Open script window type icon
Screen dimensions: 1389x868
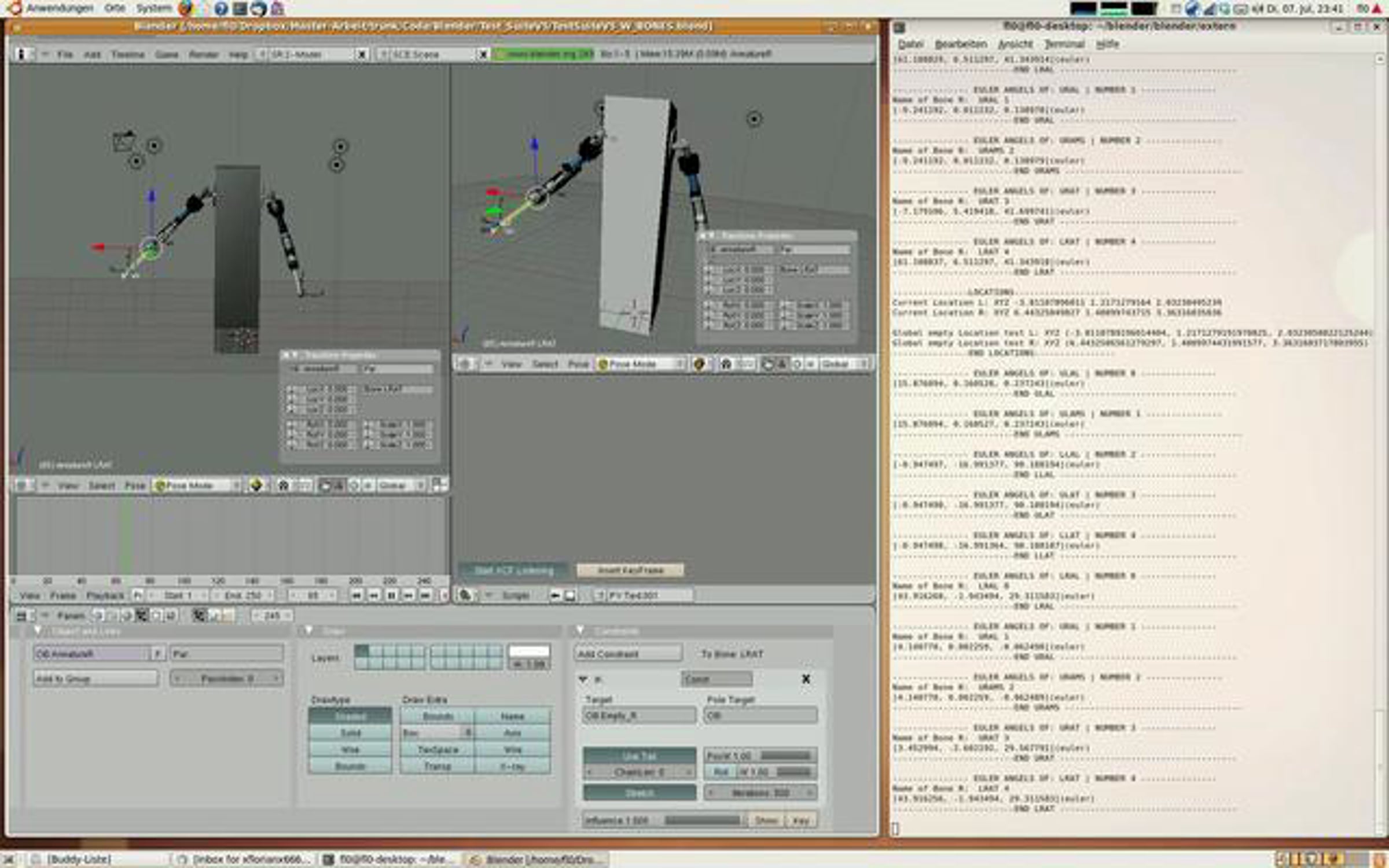coord(465,595)
